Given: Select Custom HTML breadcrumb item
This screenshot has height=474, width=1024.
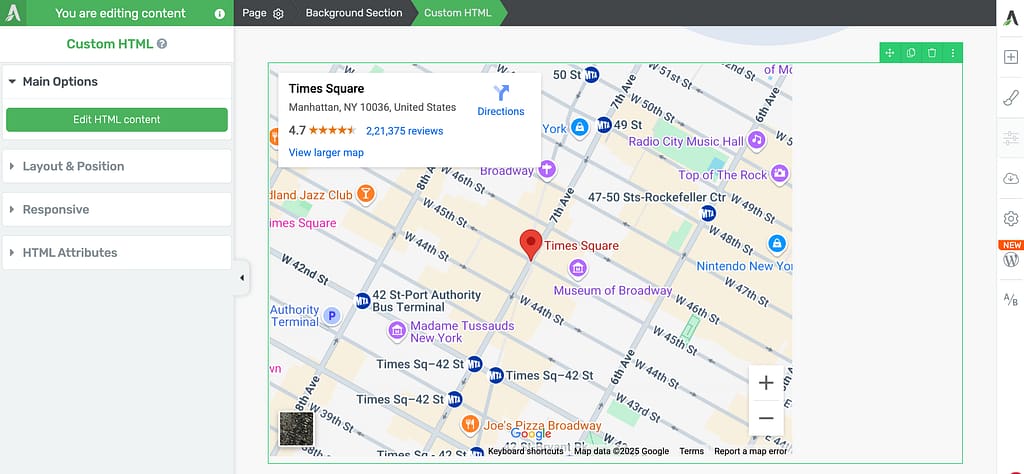Looking at the screenshot, I should pyautogui.click(x=457, y=13).
